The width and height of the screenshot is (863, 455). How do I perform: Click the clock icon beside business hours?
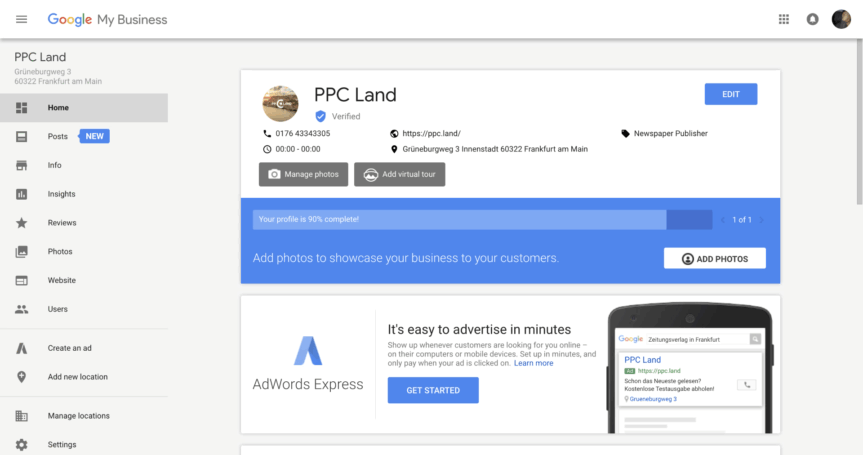267,149
